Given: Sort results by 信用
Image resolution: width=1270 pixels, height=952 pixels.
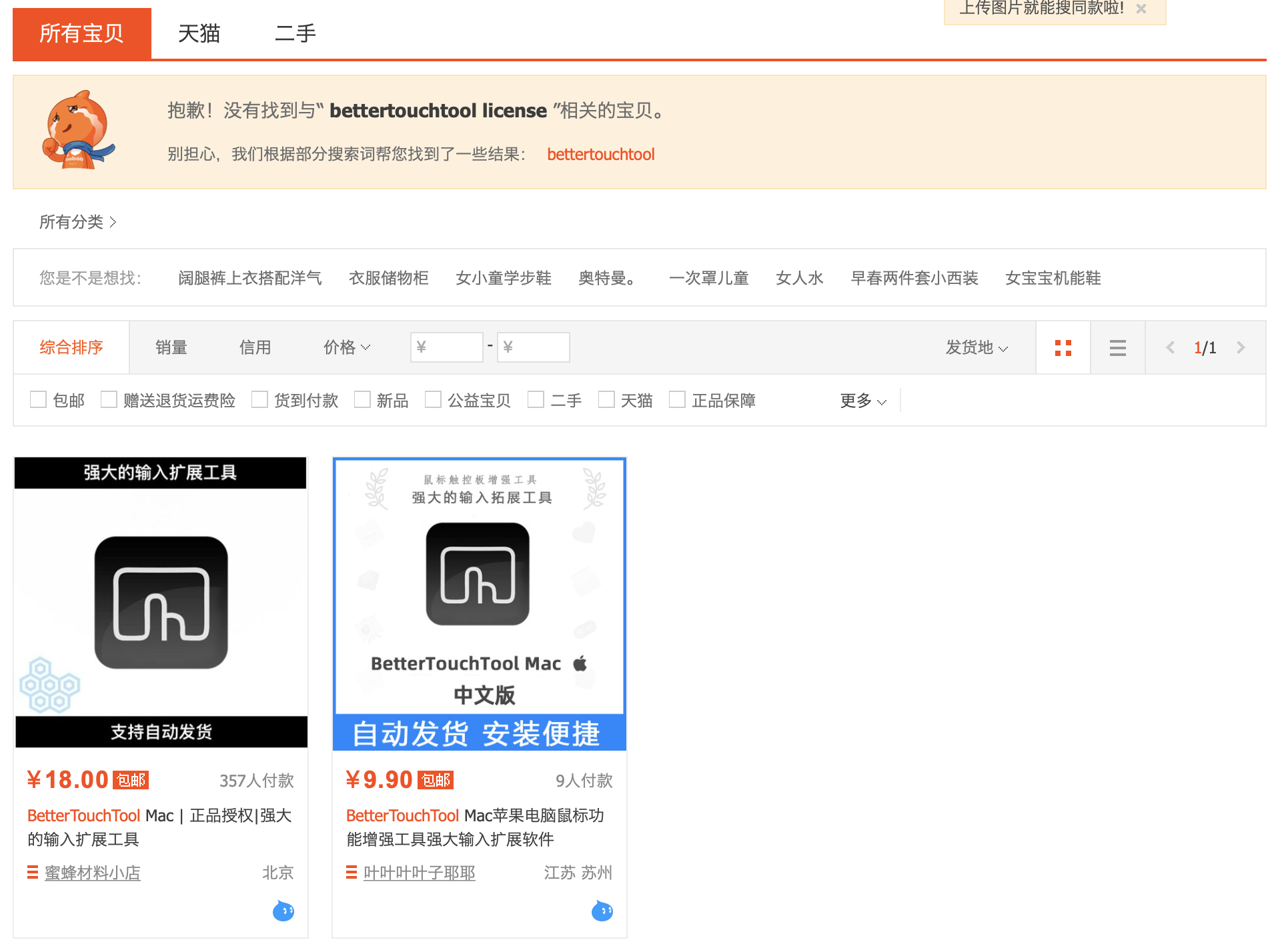Looking at the screenshot, I should click(255, 347).
